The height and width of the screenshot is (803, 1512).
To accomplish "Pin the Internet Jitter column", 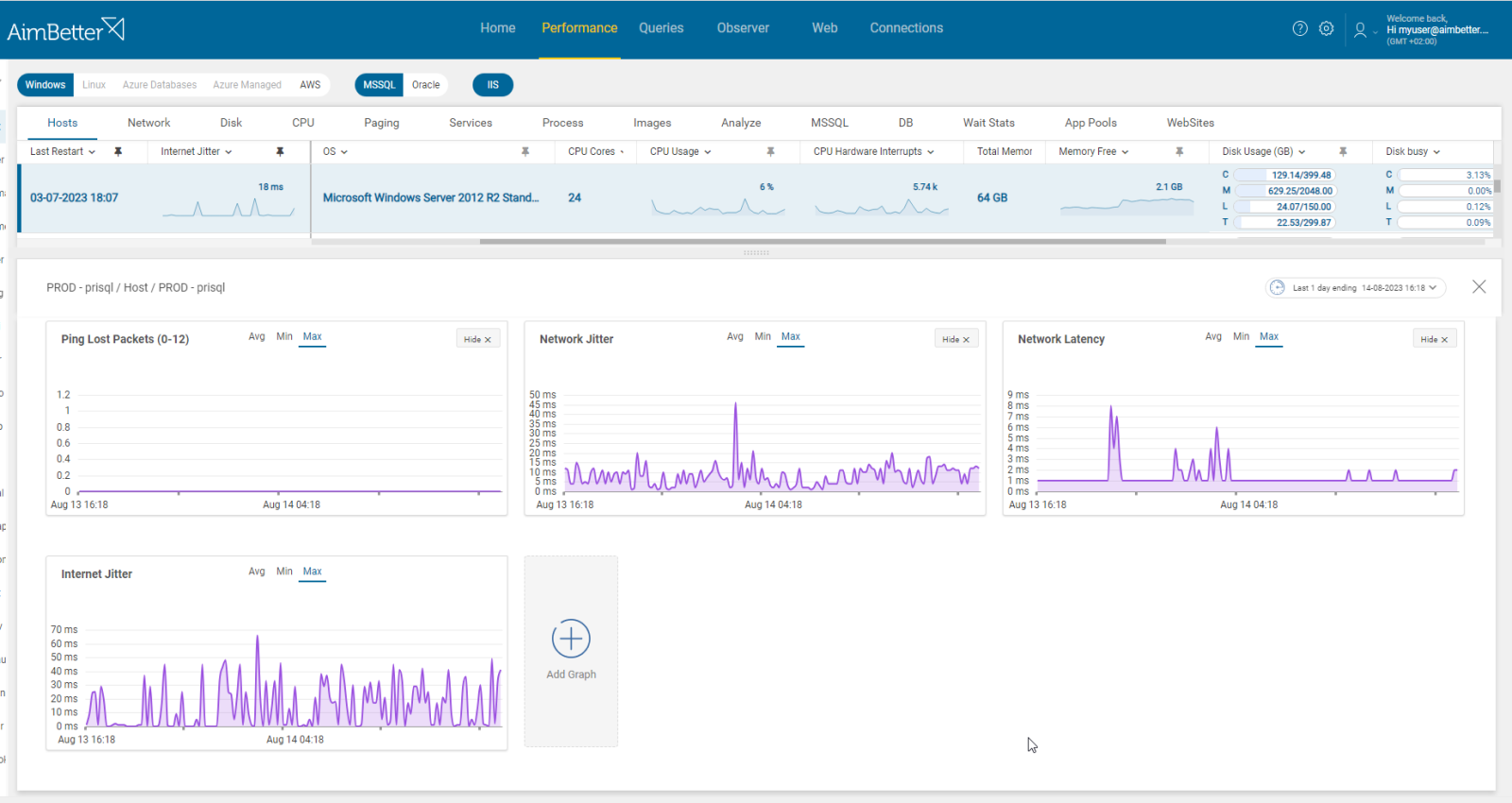I will click(280, 151).
